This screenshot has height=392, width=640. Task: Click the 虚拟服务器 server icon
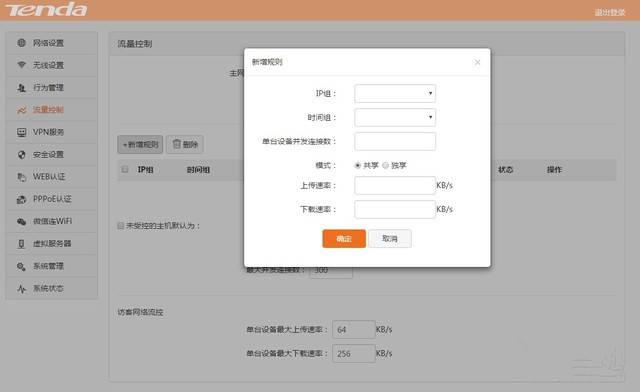click(22, 244)
